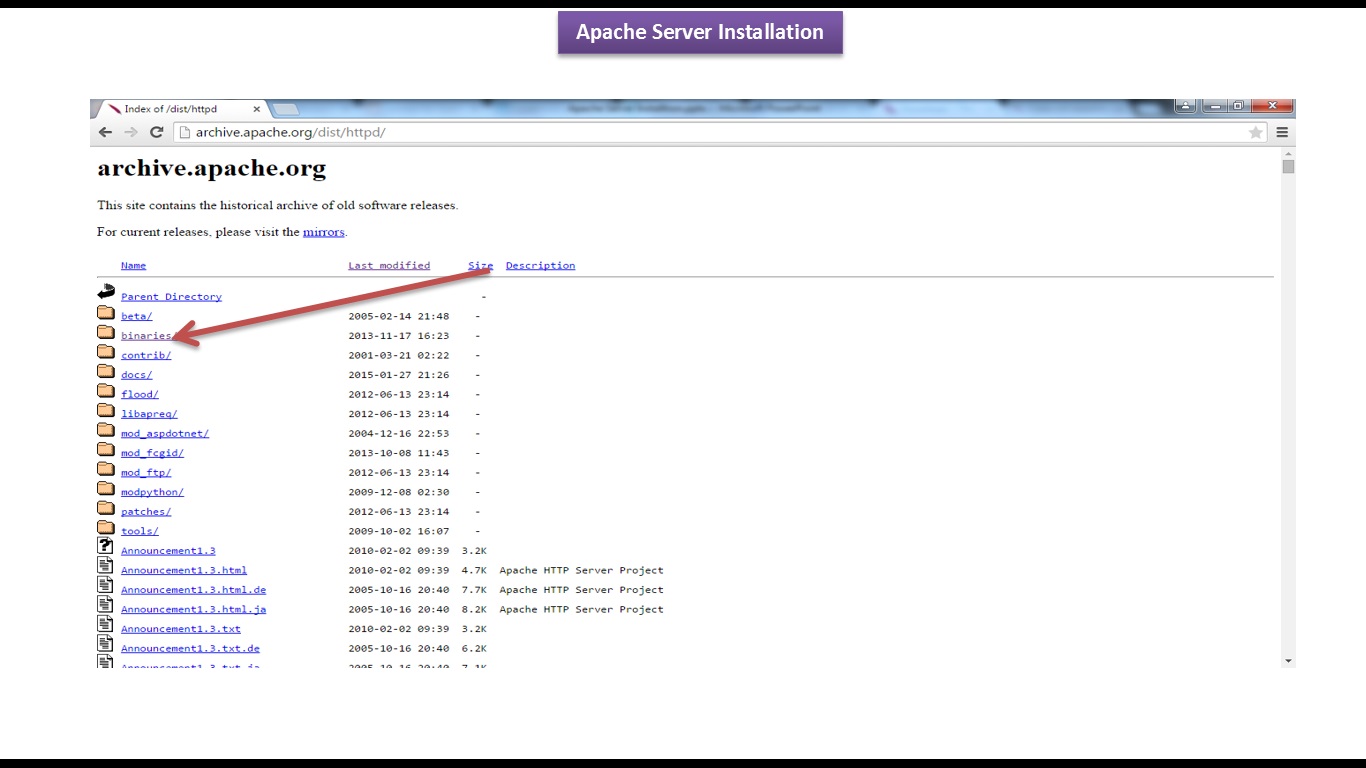Click the folder icon beside mod_fcgid/

pyautogui.click(x=106, y=450)
